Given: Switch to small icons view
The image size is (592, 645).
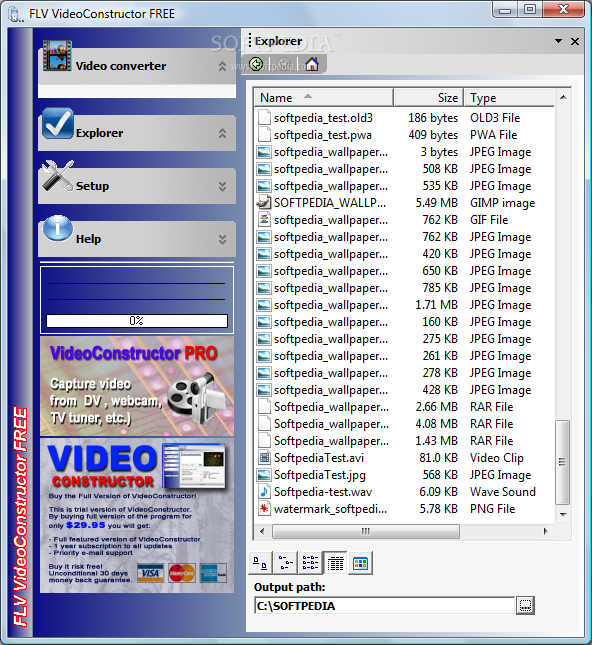Looking at the screenshot, I should (x=286, y=563).
